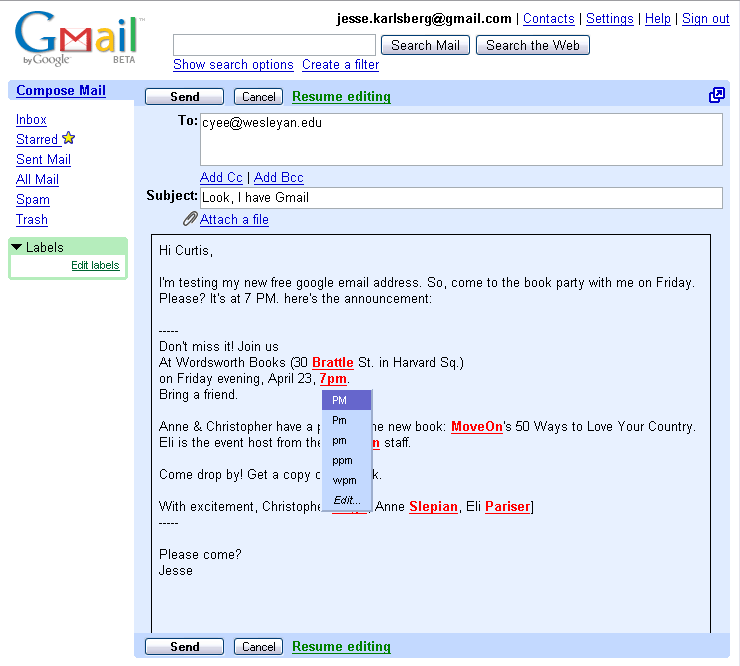The width and height of the screenshot is (740, 666).
Task: Pick 'ppm' in the spelling menu
Action: click(x=342, y=460)
